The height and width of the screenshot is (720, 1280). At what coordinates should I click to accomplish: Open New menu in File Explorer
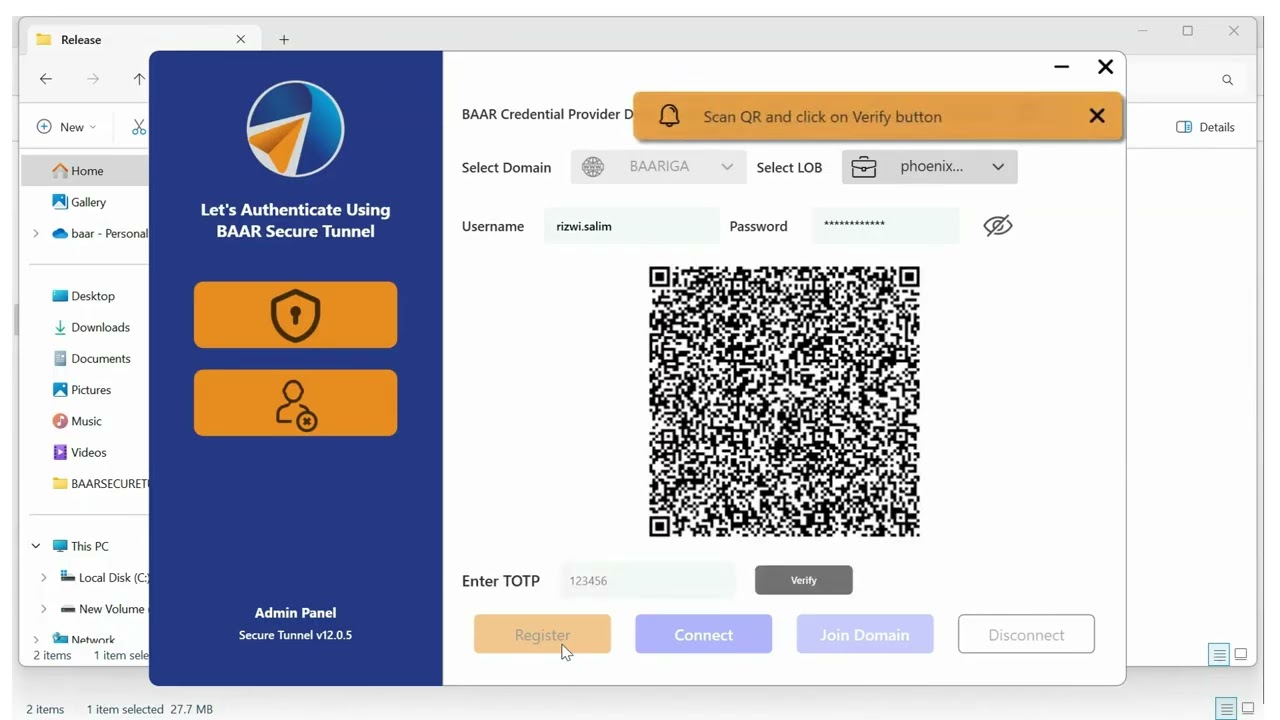[x=66, y=127]
